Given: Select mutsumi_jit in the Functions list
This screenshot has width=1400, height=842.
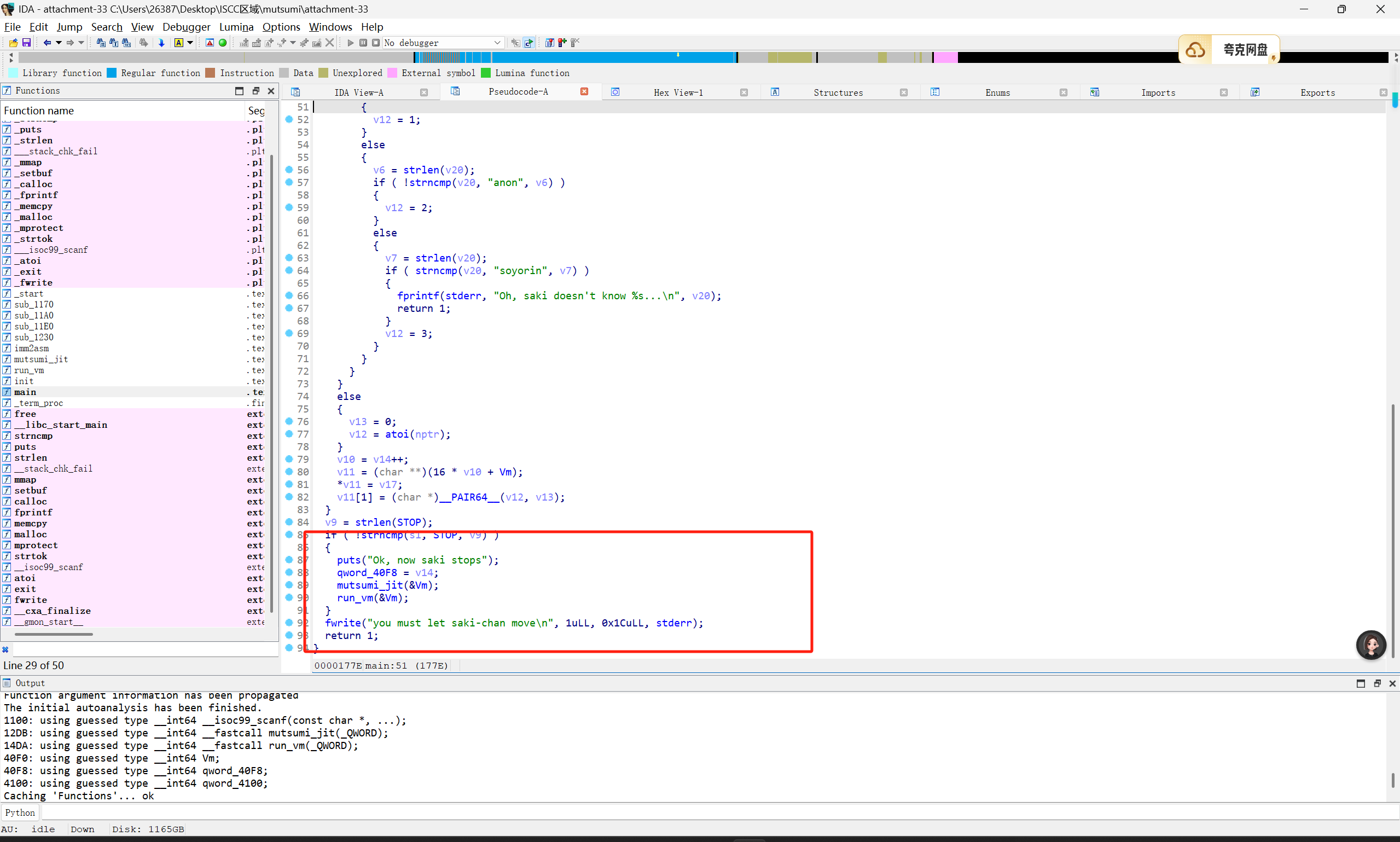Looking at the screenshot, I should click(41, 359).
